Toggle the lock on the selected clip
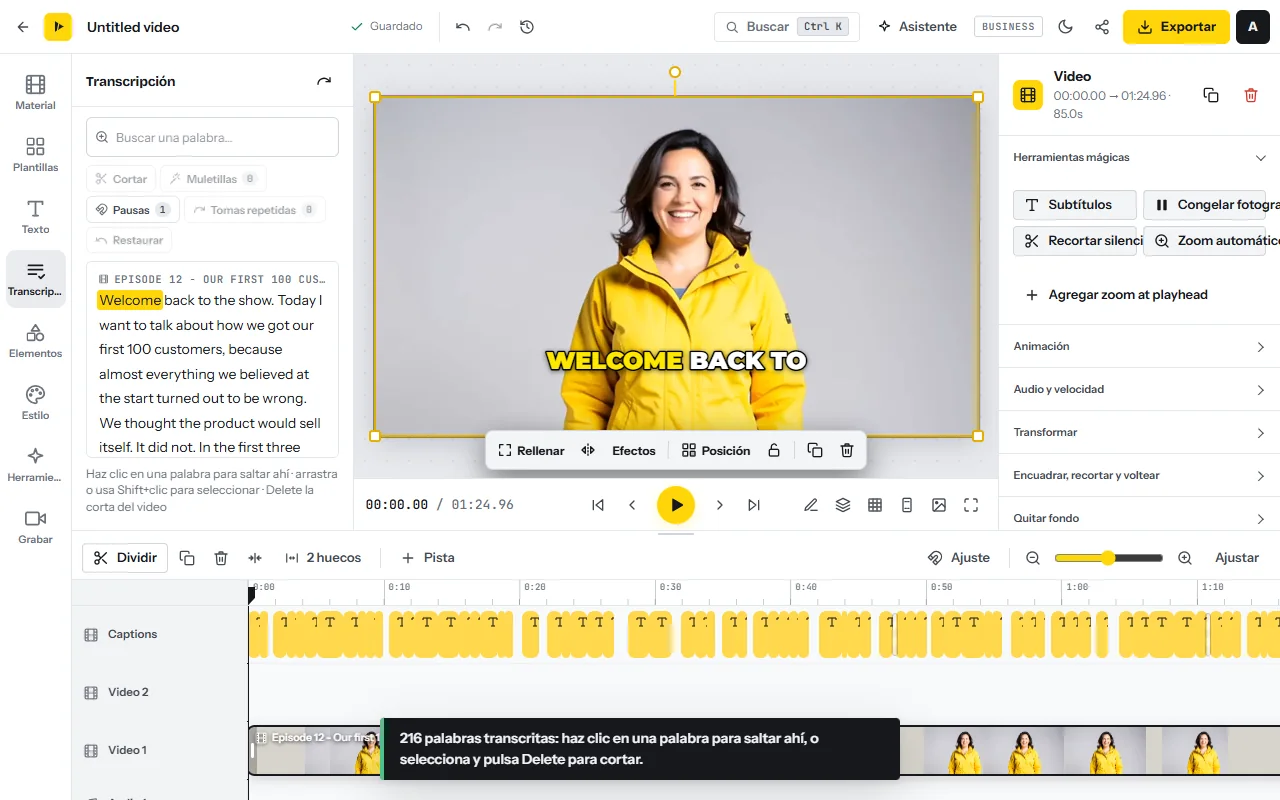Image resolution: width=1280 pixels, height=800 pixels. tap(774, 451)
